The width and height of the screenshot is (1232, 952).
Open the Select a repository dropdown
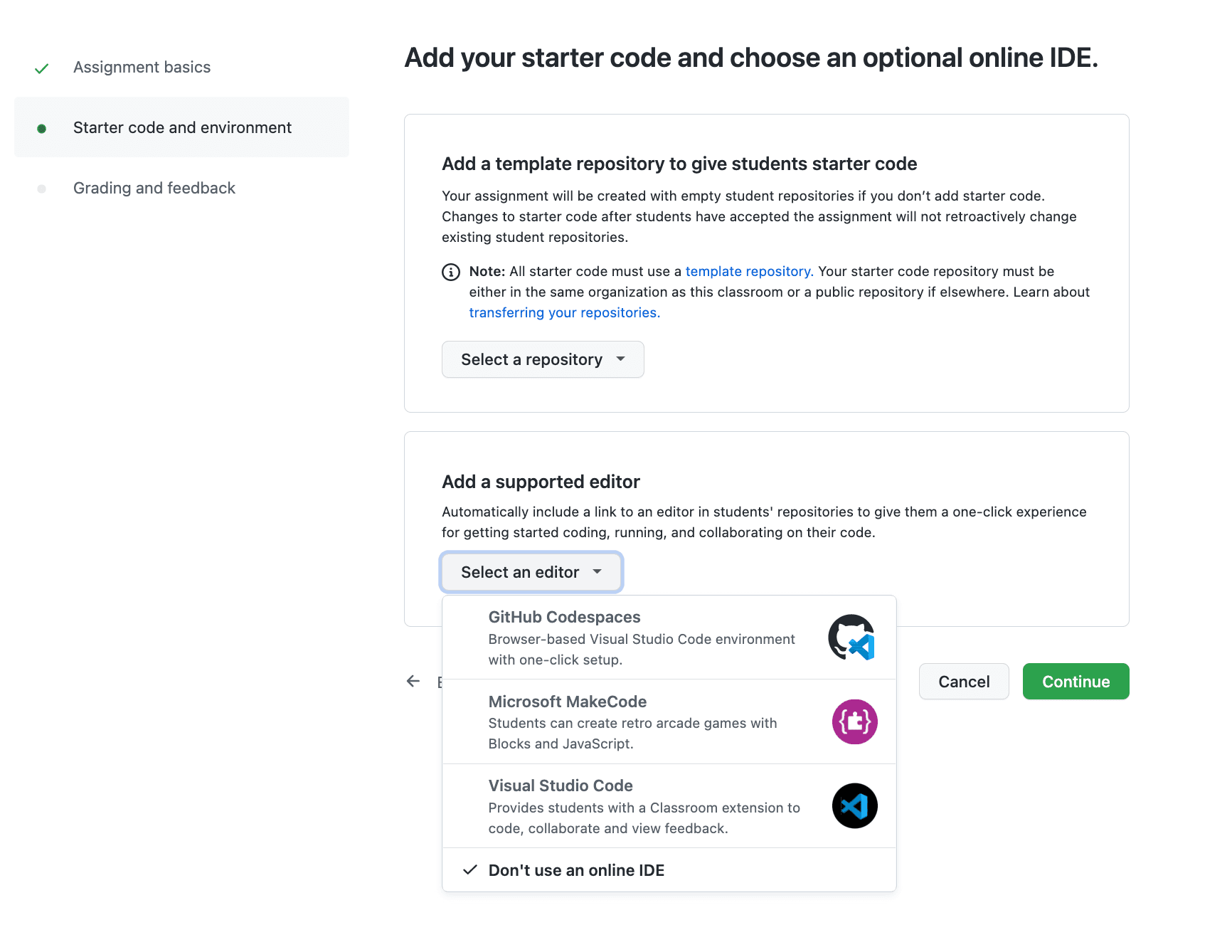tap(543, 359)
